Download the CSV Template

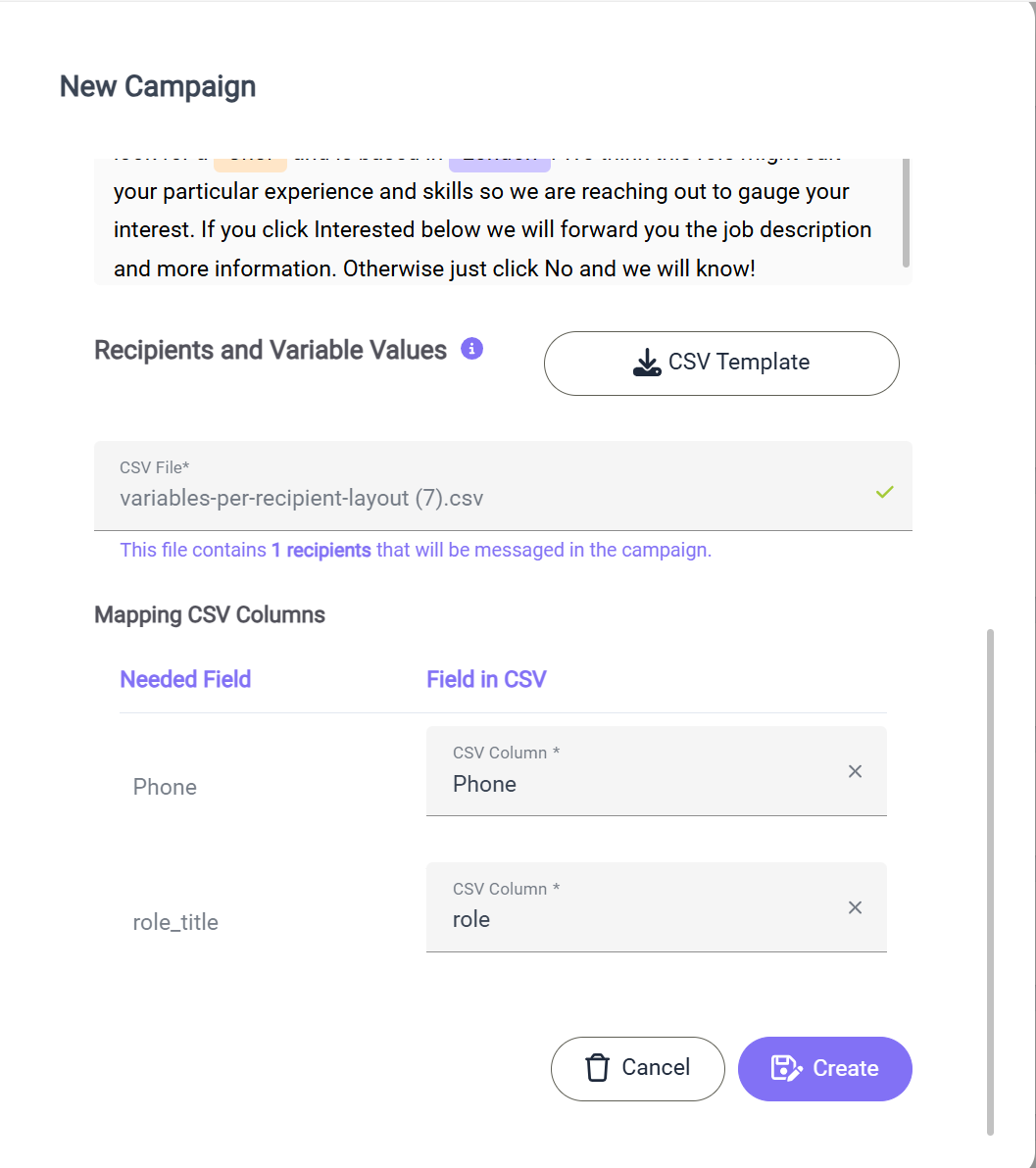pos(721,364)
